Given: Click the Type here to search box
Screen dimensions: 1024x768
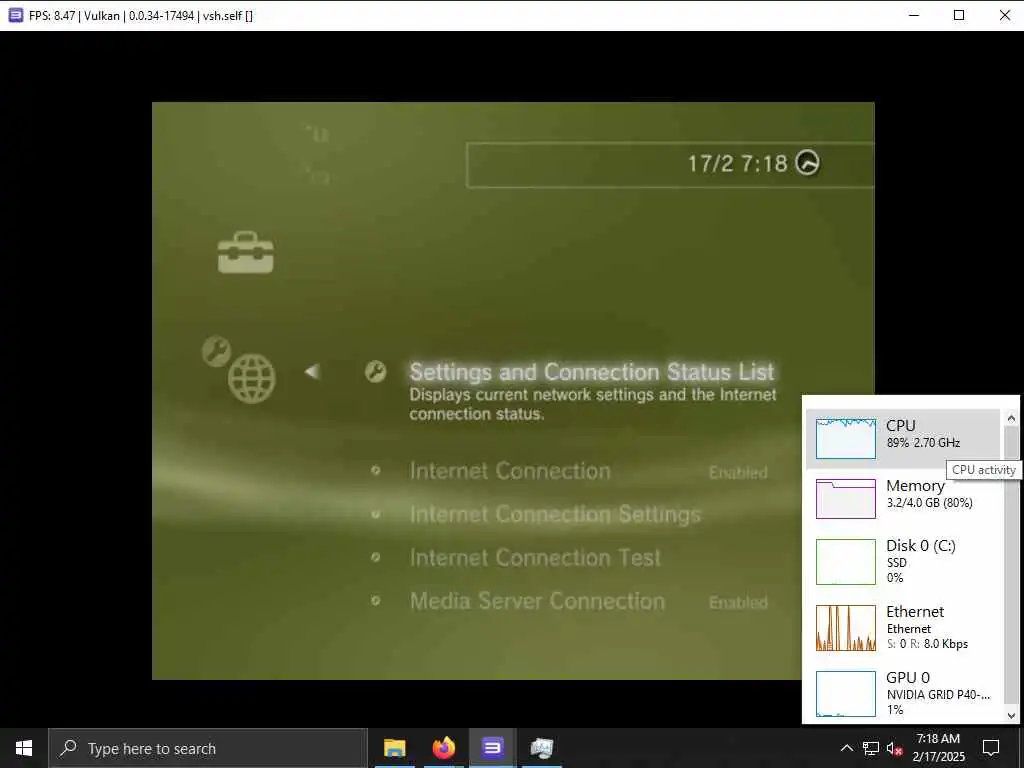Looking at the screenshot, I should pyautogui.click(x=208, y=748).
